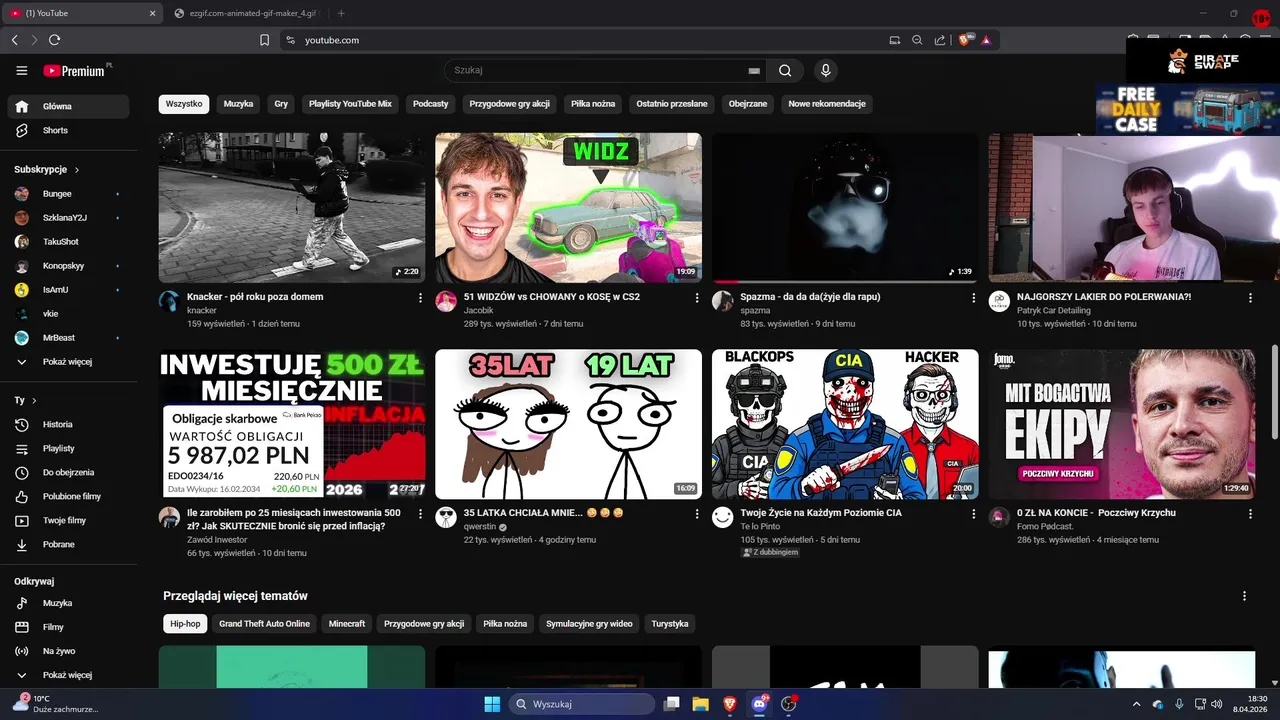Open Główna home in sidebar
The image size is (1280, 720).
(68, 106)
